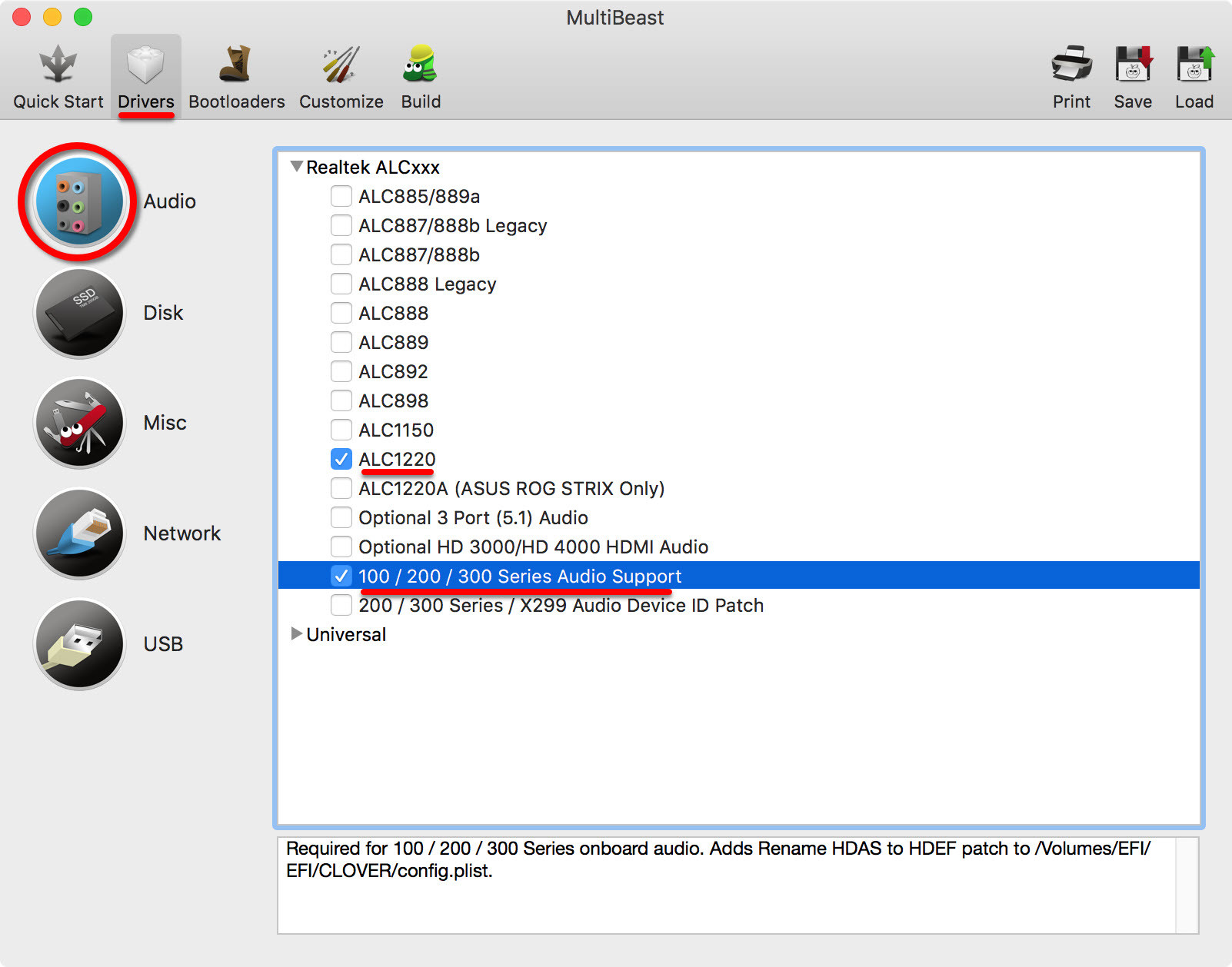Click the Network category label

pos(182,533)
